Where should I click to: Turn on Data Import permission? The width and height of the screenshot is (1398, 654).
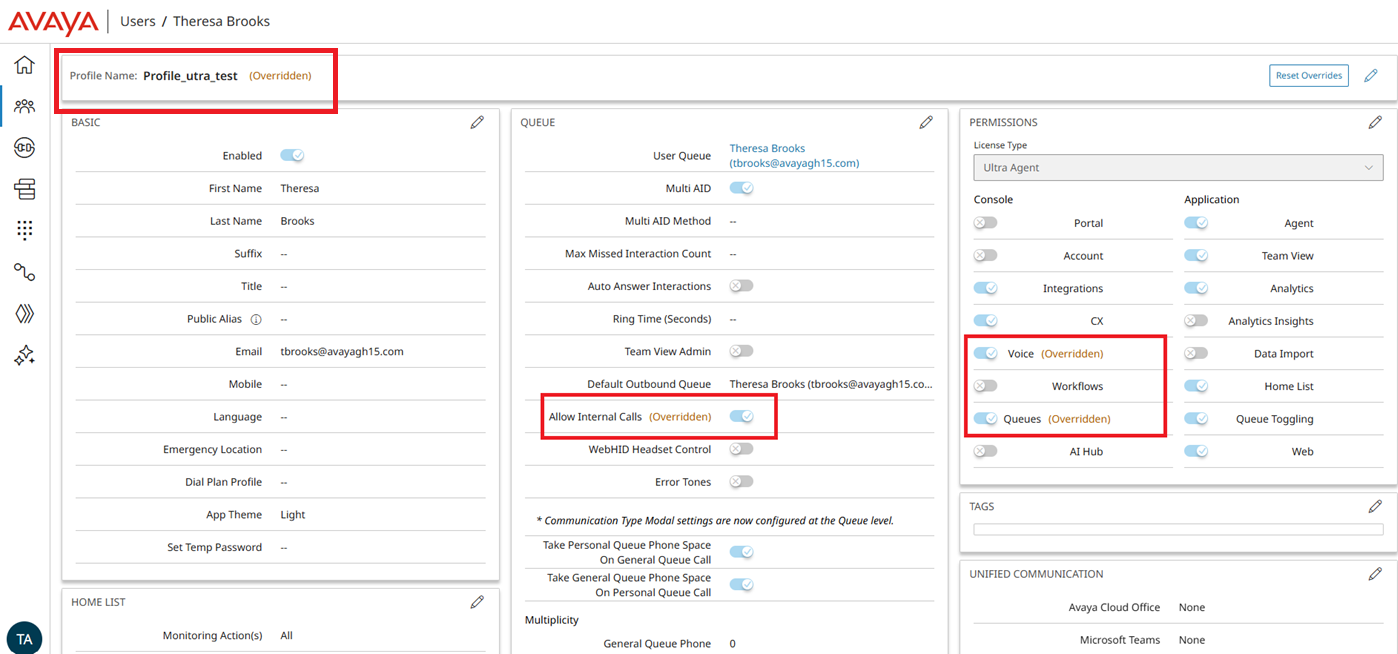click(x=1196, y=353)
